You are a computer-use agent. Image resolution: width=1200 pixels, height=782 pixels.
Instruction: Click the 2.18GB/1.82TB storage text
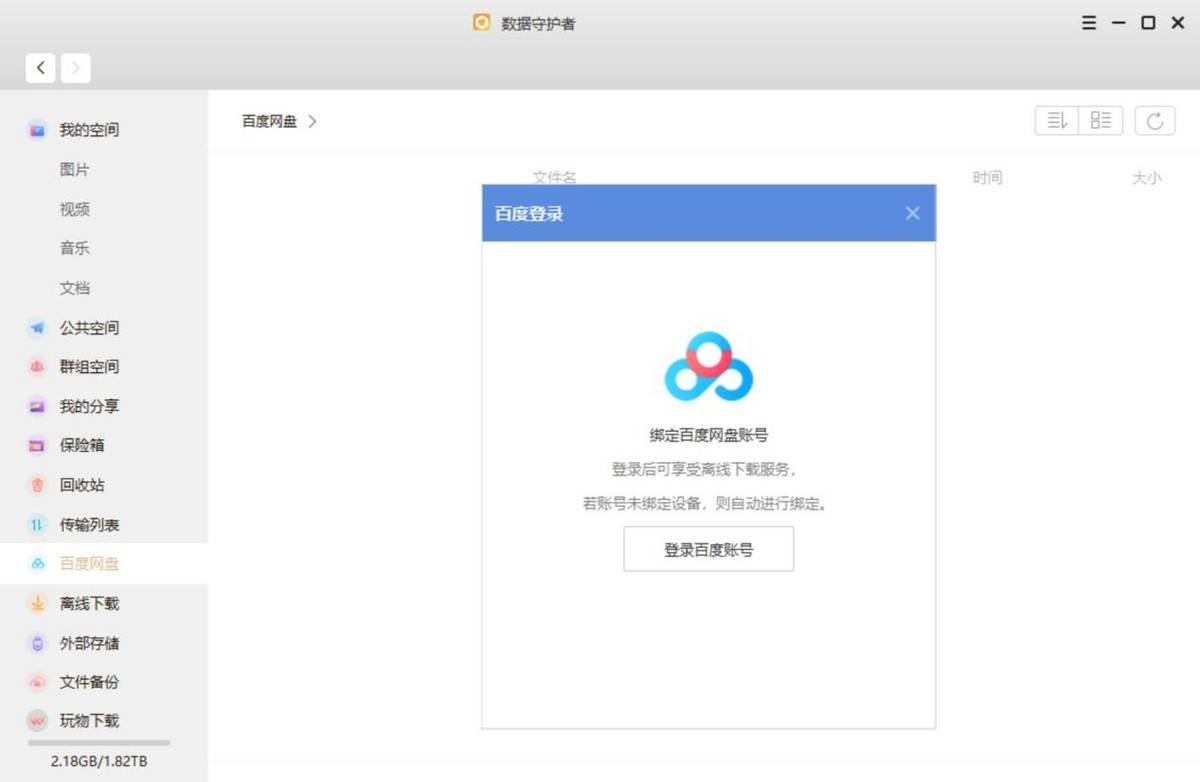[99, 762]
